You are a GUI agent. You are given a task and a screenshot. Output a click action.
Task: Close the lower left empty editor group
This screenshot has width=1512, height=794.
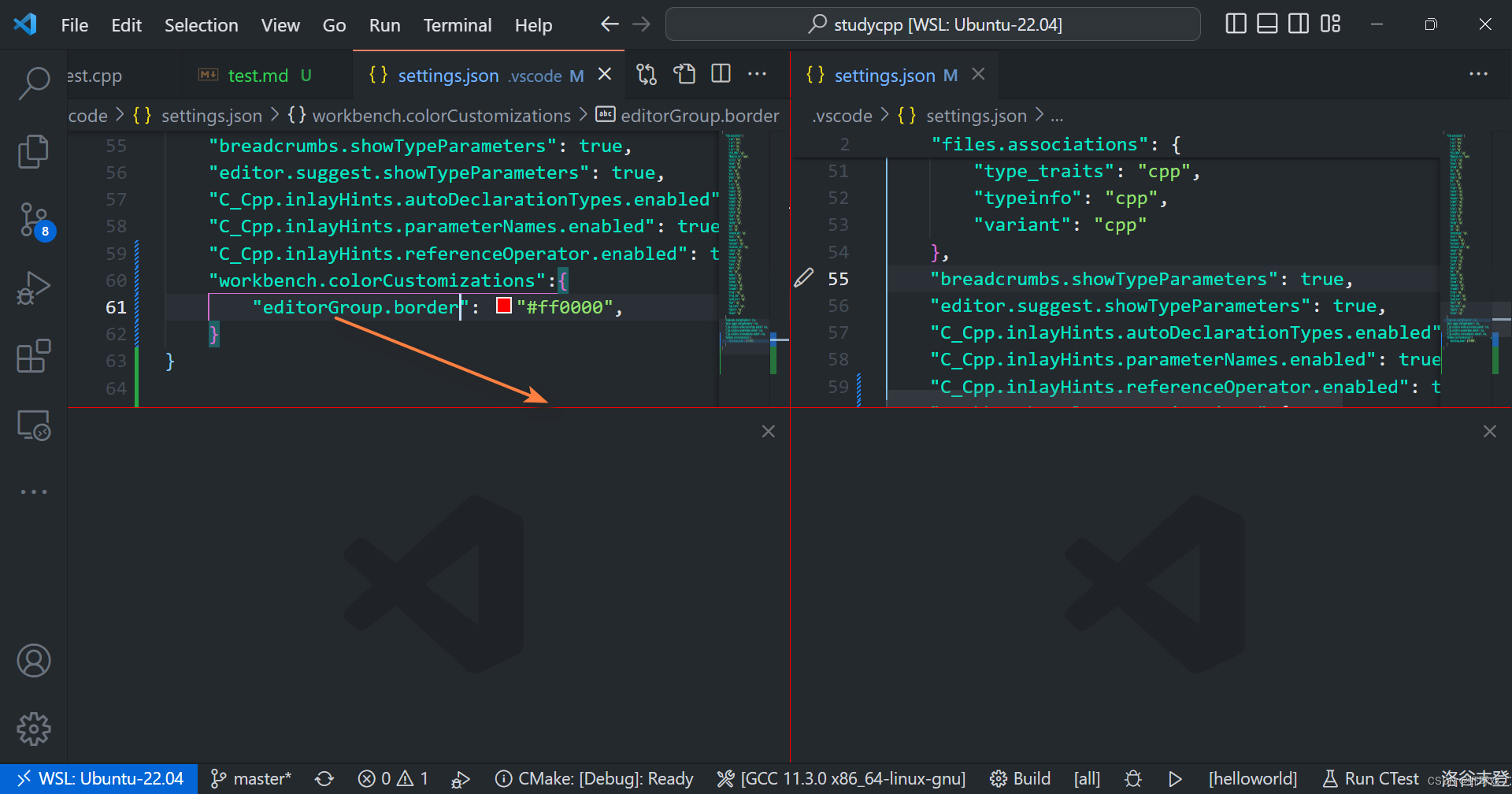[x=769, y=432]
